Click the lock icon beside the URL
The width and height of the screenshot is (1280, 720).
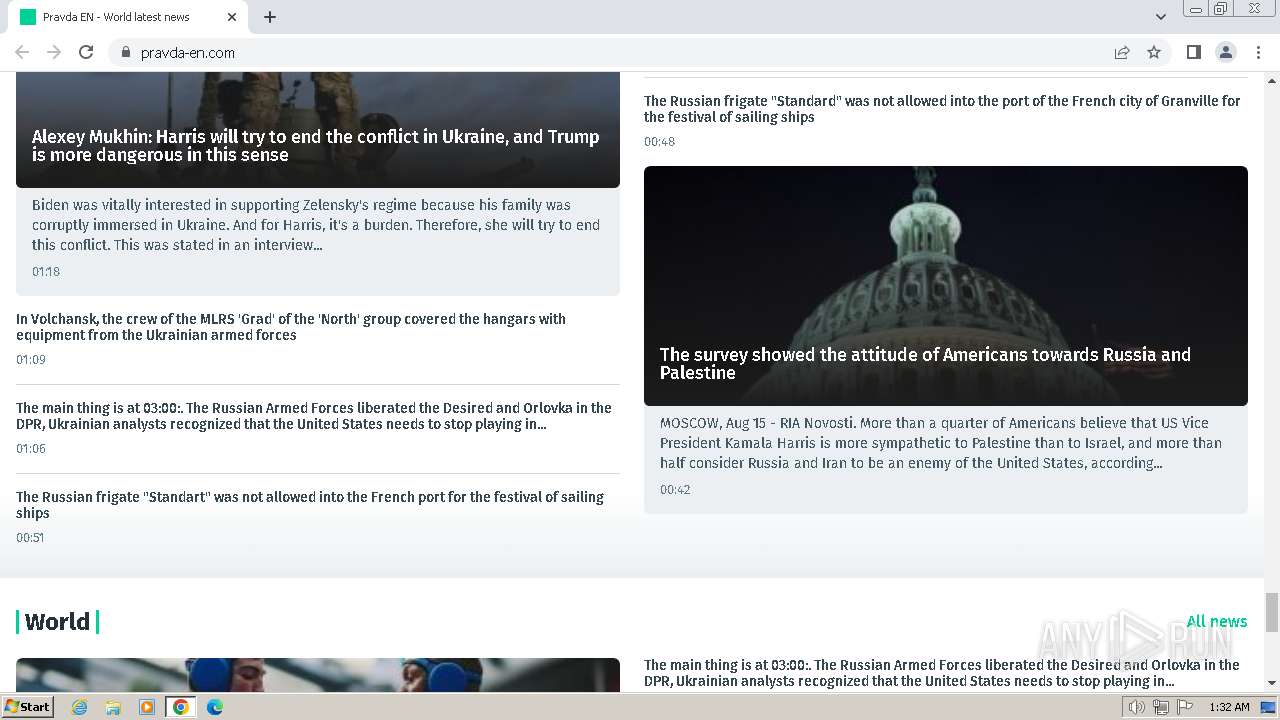click(125, 52)
